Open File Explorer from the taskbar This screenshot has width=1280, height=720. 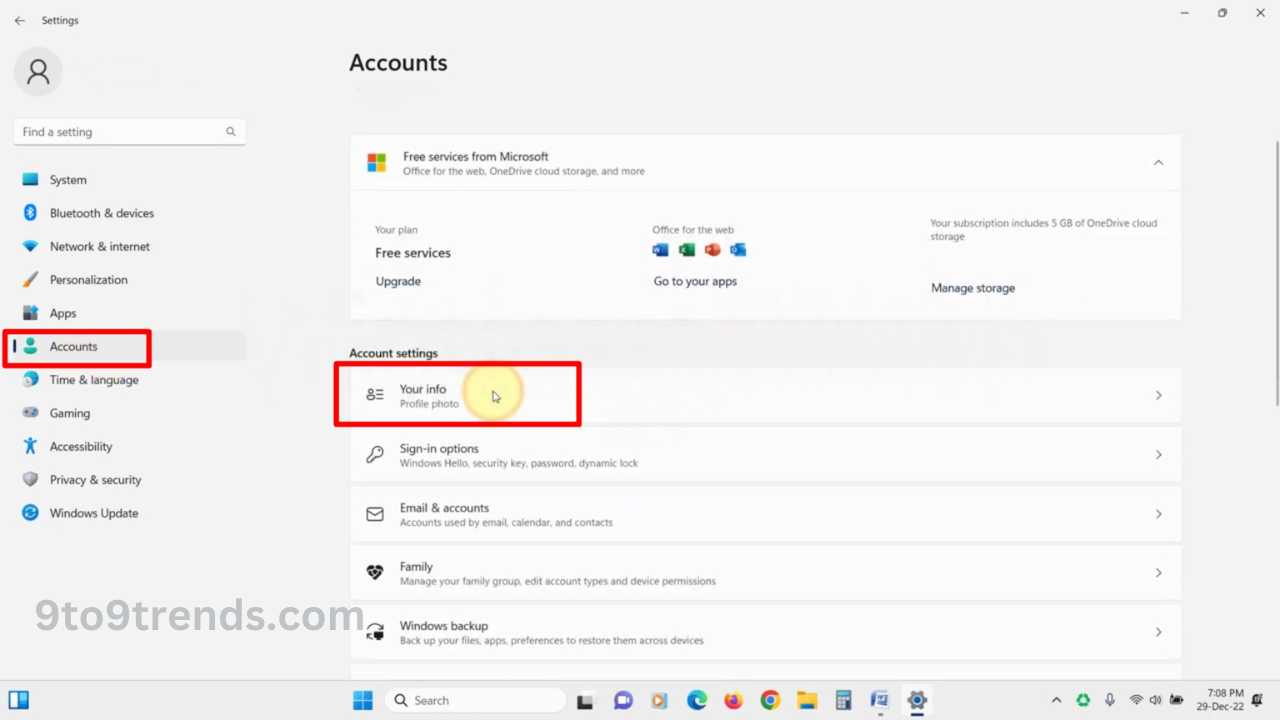pos(806,701)
